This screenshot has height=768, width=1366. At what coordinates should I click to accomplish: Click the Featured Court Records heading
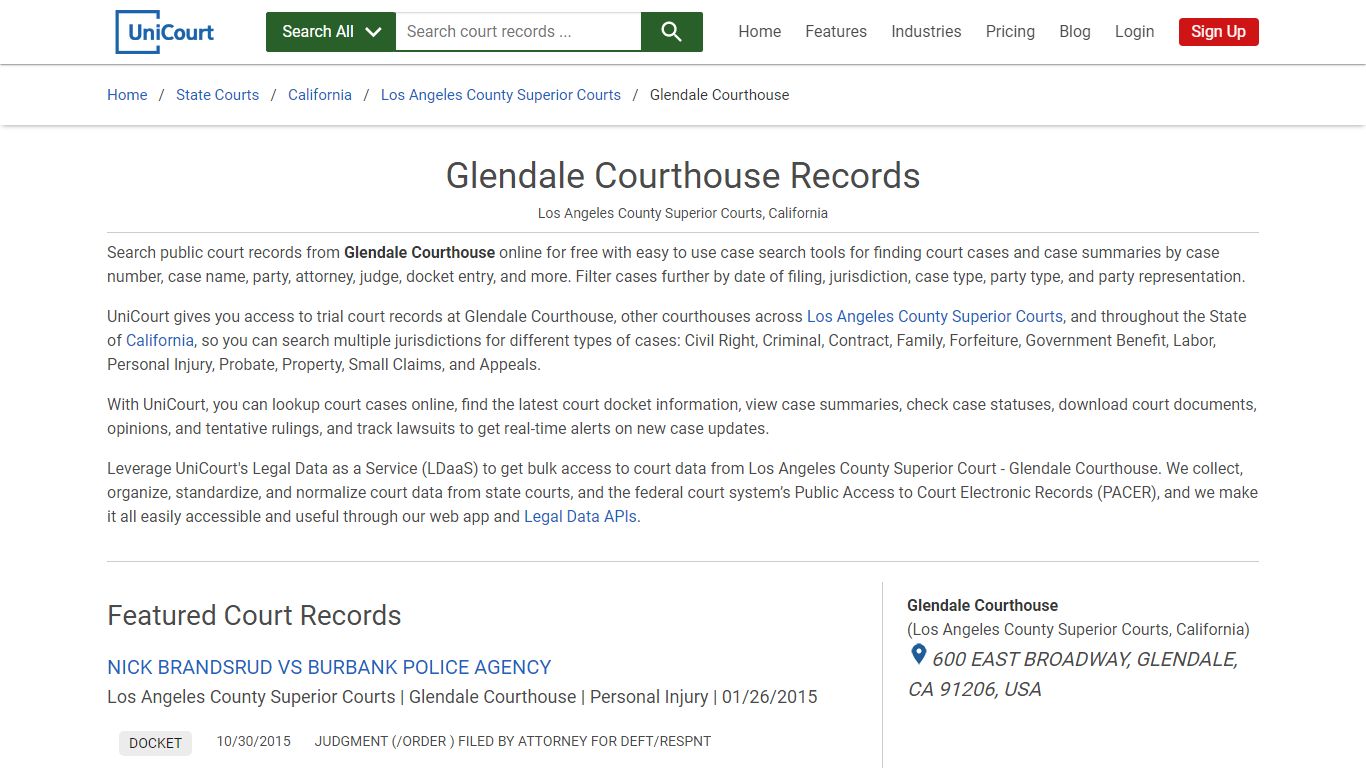(254, 615)
